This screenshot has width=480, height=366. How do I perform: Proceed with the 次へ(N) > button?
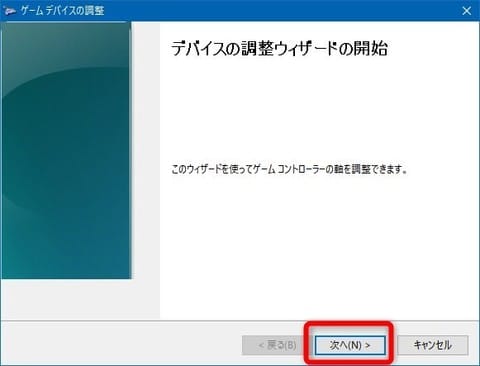click(350, 345)
